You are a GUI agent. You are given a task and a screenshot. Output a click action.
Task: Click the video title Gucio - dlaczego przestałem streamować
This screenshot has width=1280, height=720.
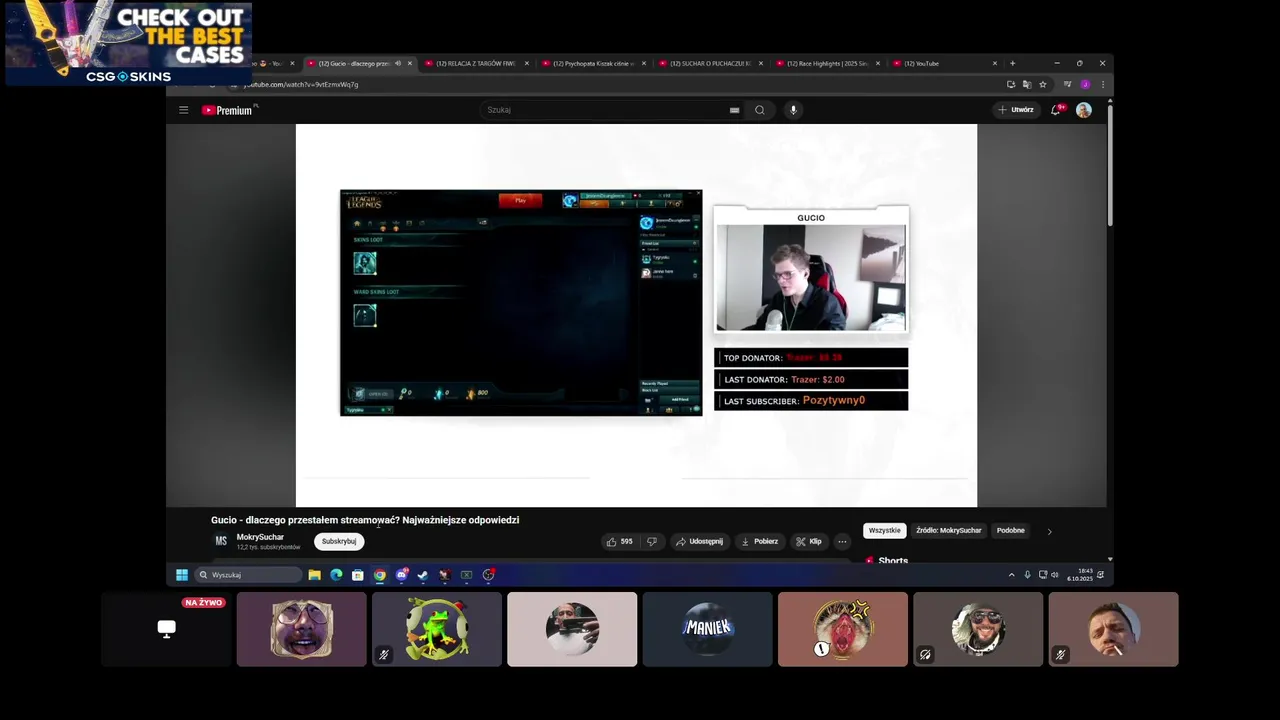(x=365, y=520)
